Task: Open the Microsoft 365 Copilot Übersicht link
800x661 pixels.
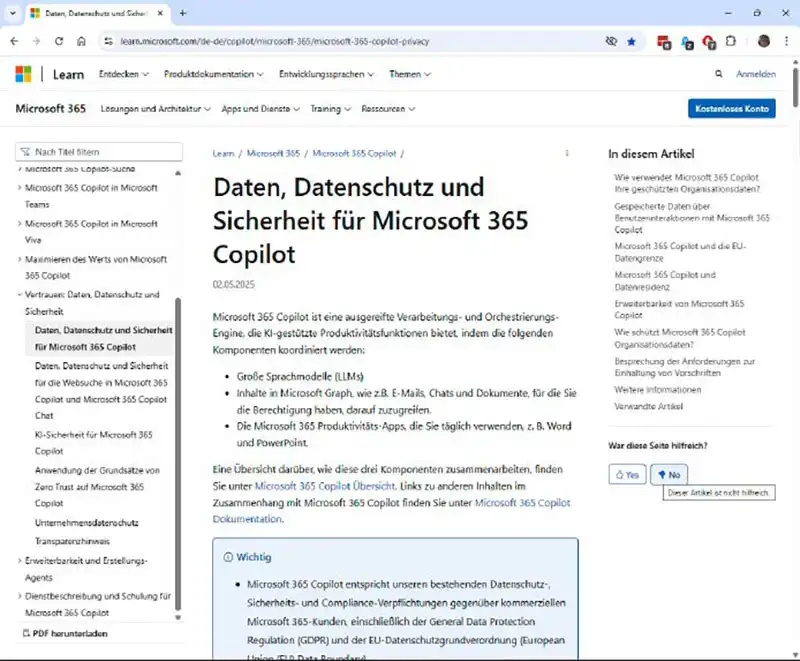Action: pos(311,485)
